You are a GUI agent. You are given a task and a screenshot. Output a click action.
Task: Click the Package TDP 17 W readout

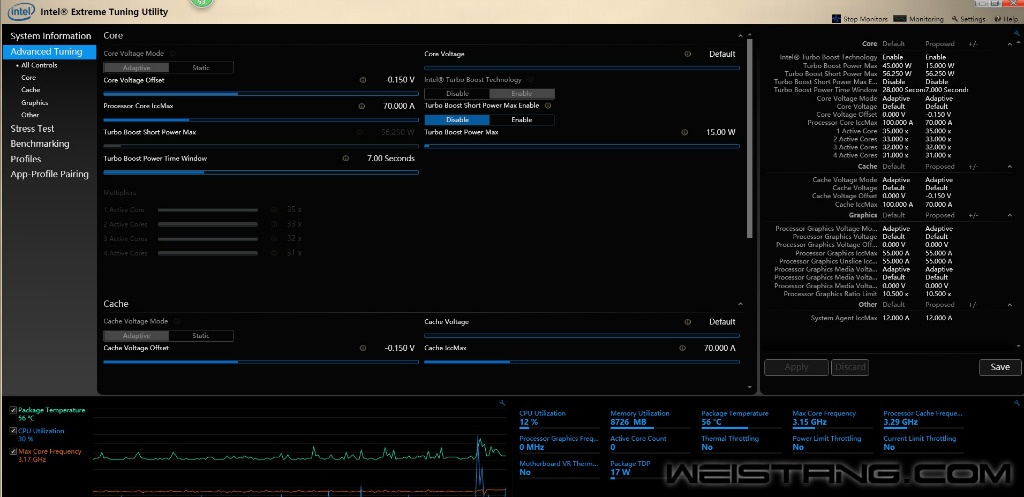(x=630, y=469)
